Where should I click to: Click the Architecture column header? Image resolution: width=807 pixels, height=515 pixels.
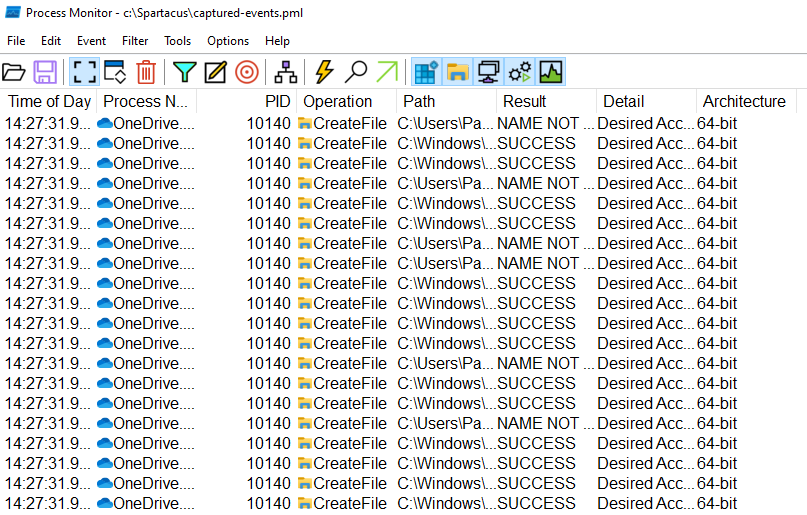pyautogui.click(x=746, y=101)
